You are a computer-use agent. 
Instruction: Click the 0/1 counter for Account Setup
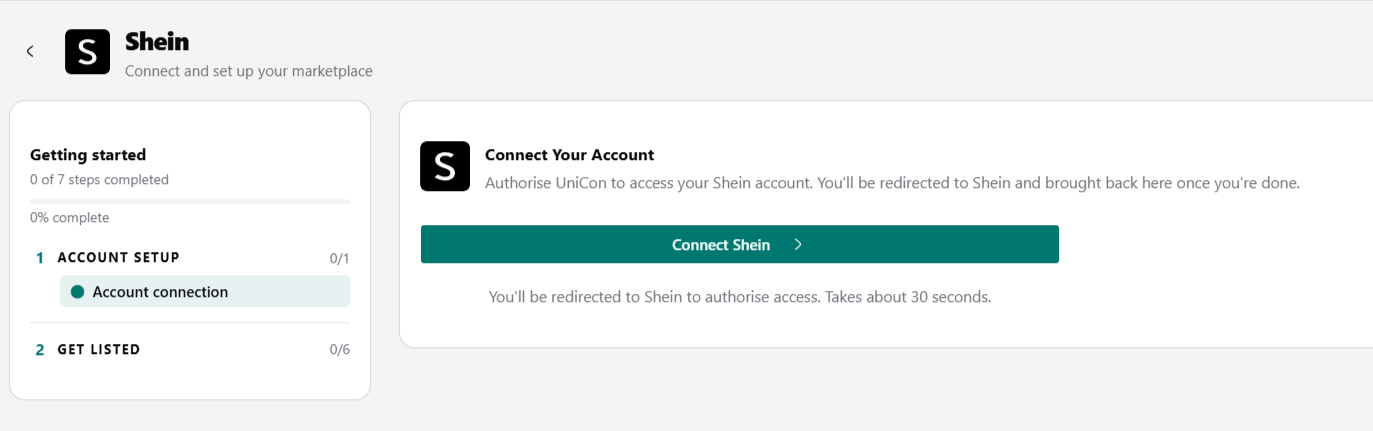pyautogui.click(x=339, y=258)
